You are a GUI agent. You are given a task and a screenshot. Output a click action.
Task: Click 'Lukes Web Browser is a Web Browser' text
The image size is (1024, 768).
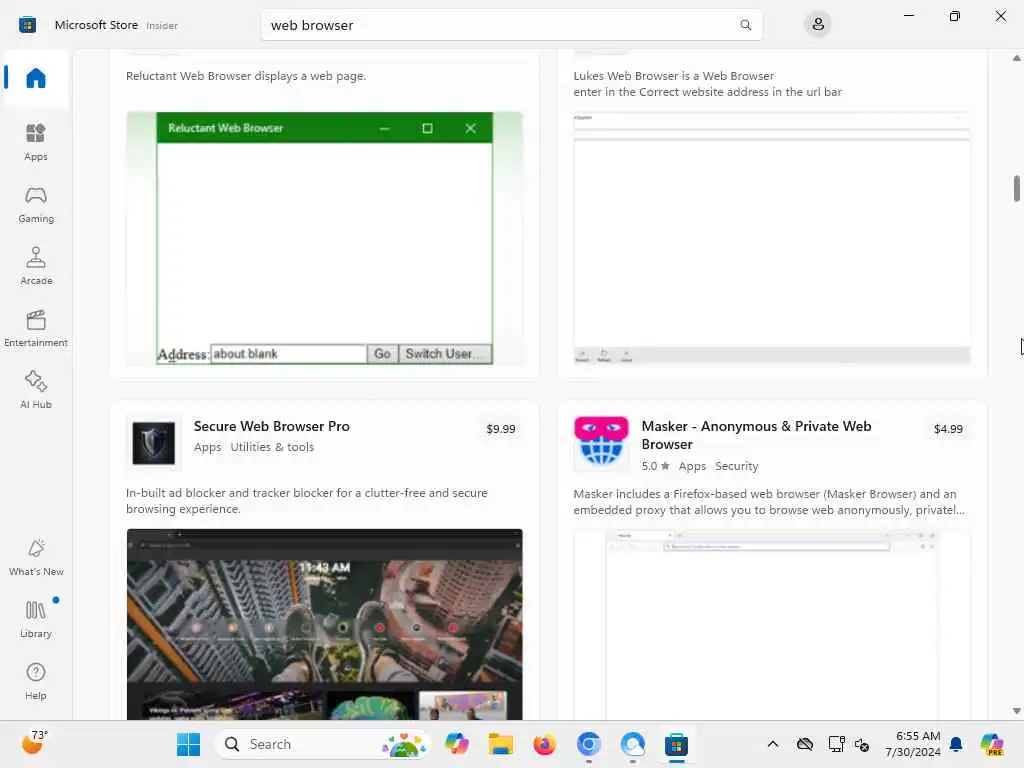point(673,76)
